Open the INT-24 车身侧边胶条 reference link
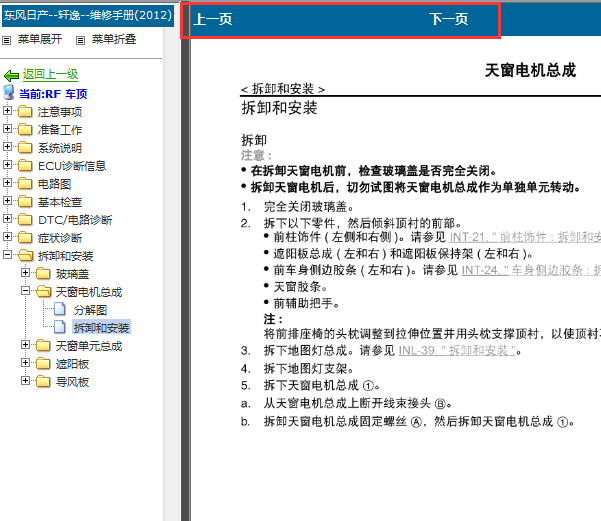601x521 pixels. (x=531, y=270)
